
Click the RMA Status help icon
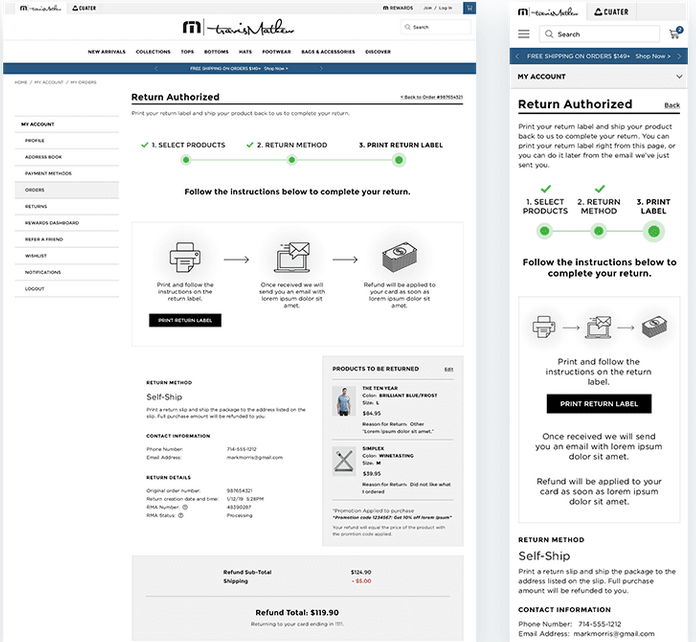pos(181,515)
